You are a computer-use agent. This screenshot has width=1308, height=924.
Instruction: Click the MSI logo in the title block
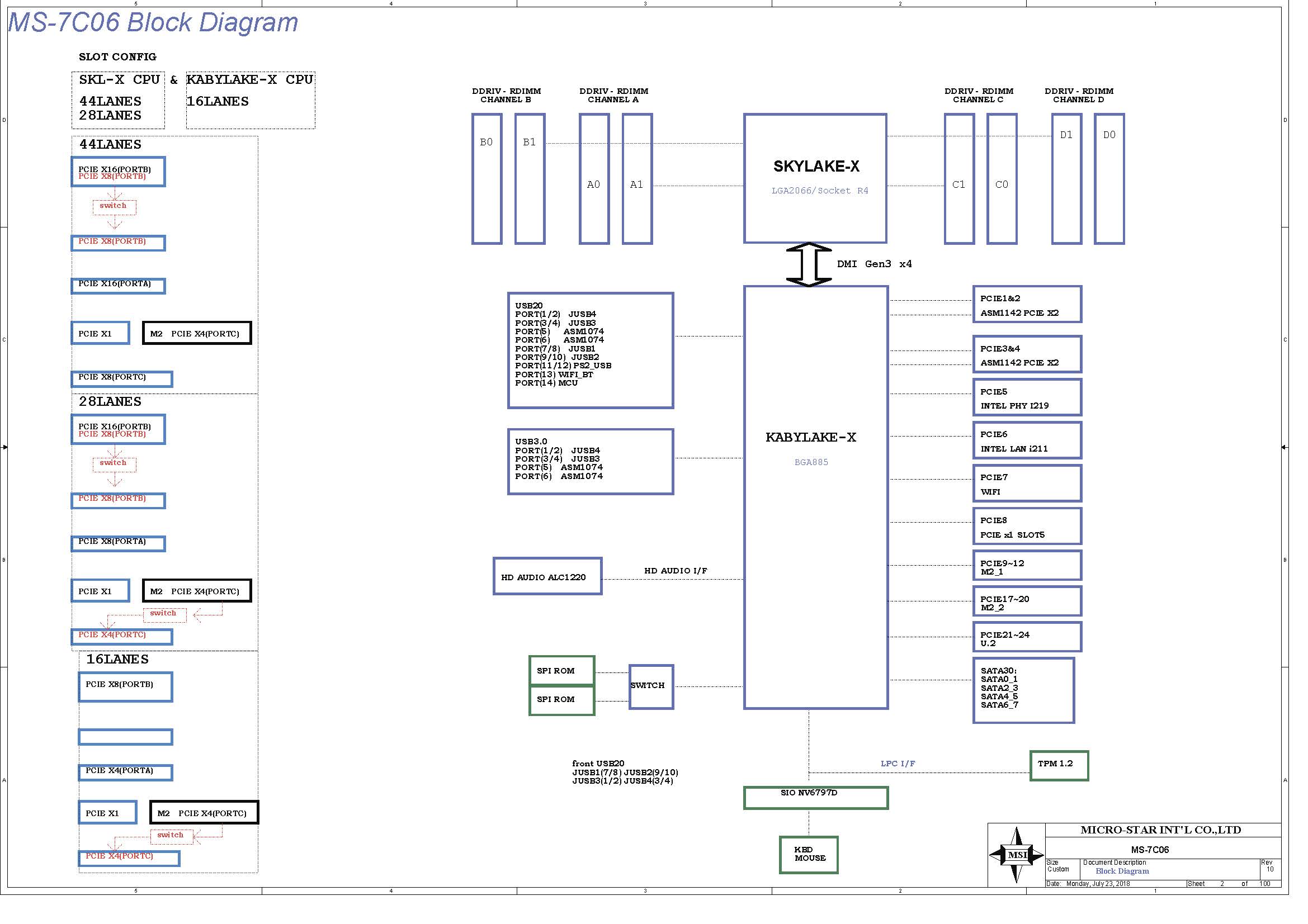(1016, 855)
